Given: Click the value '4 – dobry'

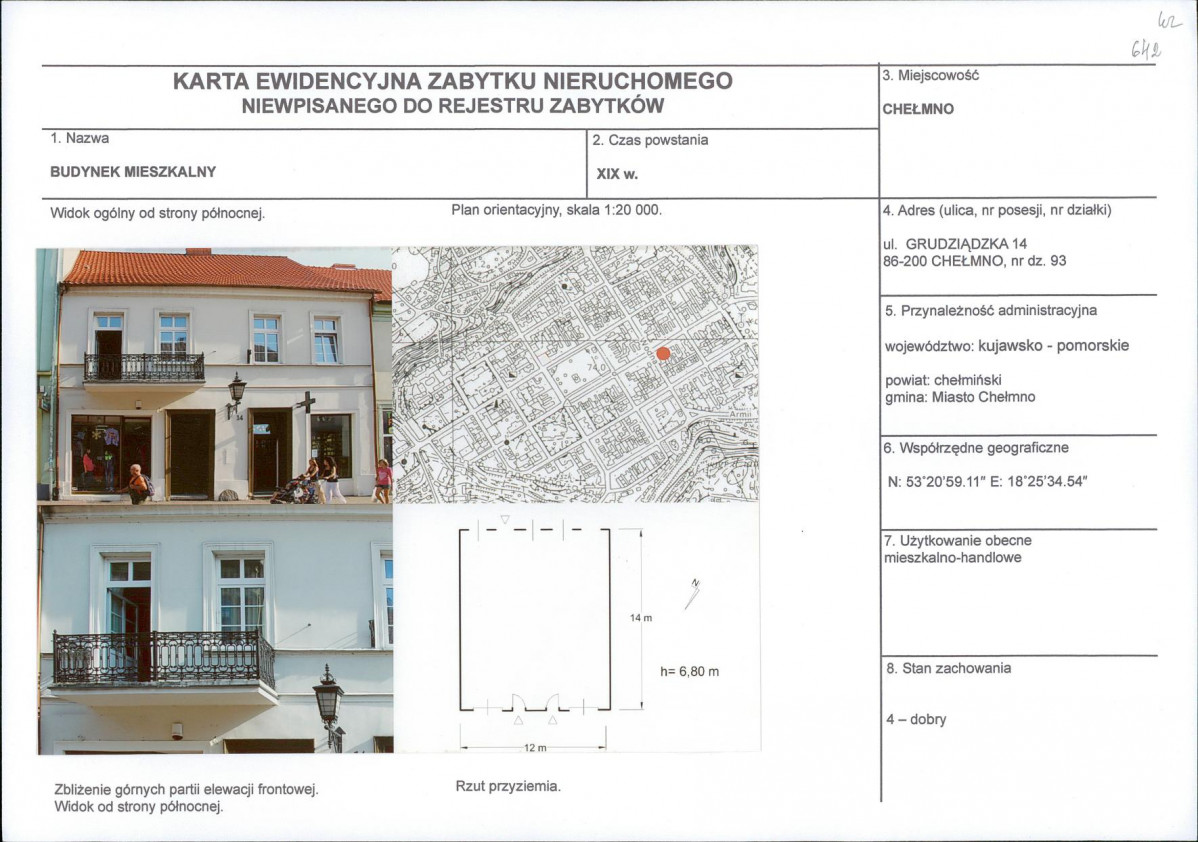Looking at the screenshot, I should click(916, 720).
